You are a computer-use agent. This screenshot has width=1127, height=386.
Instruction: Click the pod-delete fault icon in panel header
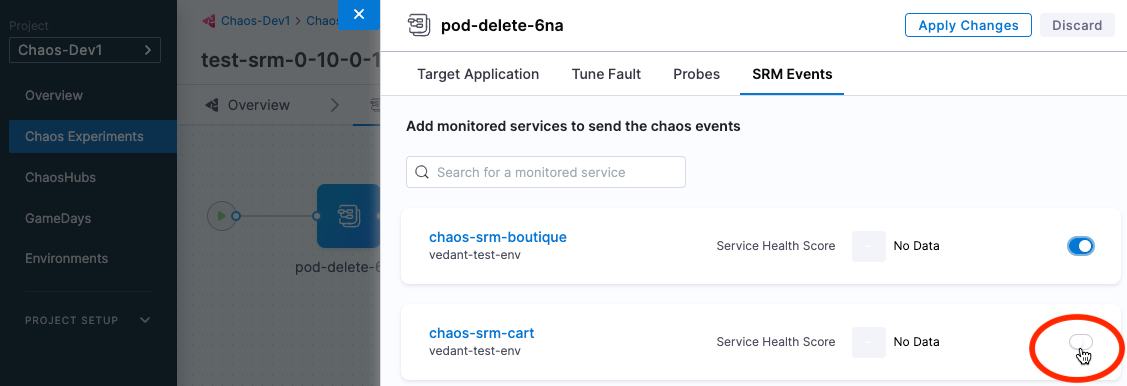(x=418, y=25)
